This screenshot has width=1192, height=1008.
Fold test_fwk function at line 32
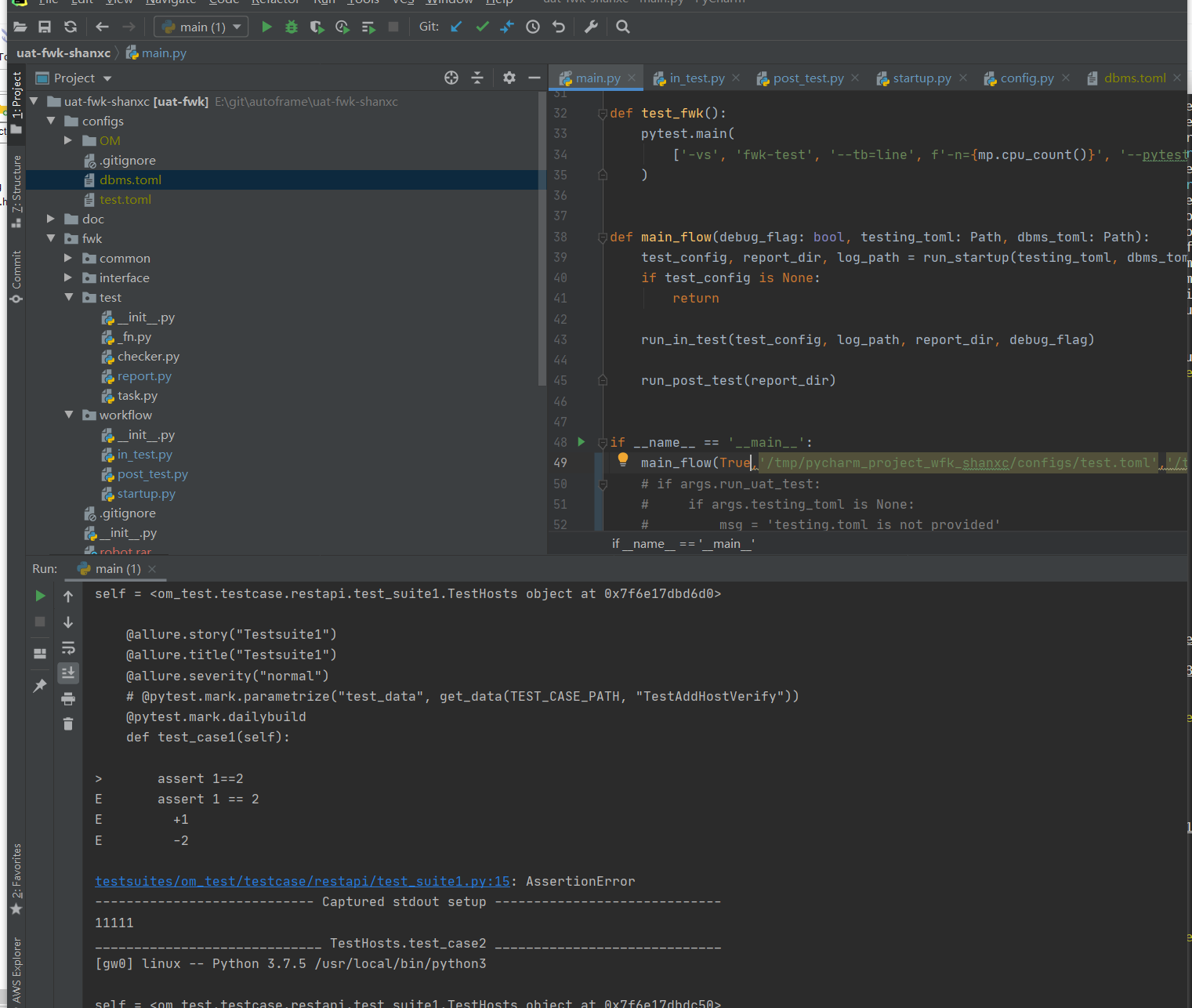tap(603, 114)
